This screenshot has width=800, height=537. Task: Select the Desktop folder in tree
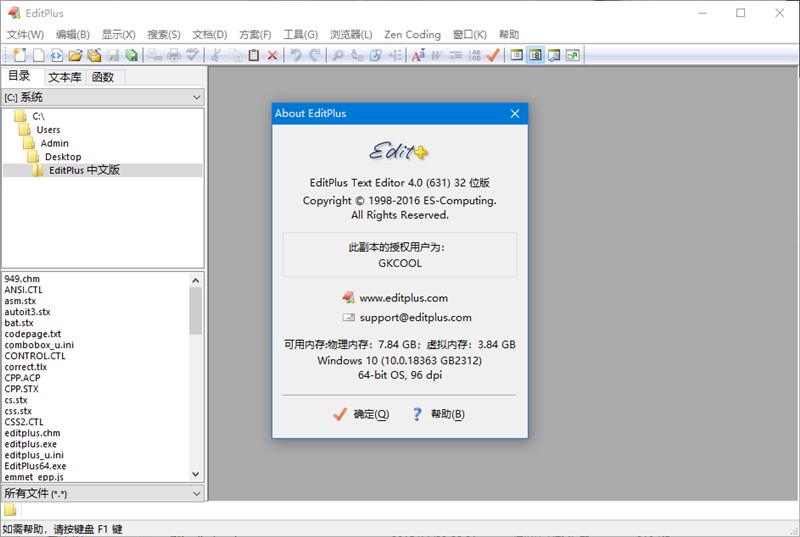[63, 157]
